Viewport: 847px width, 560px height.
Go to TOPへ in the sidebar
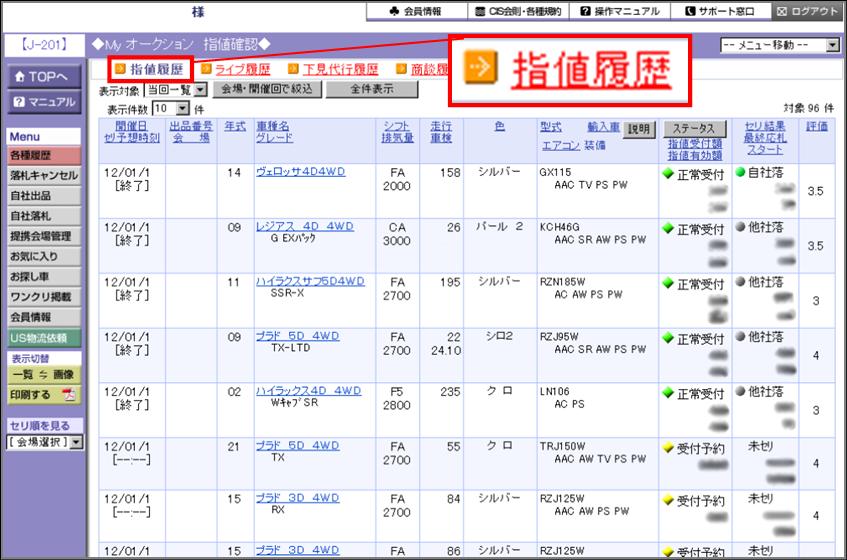pos(45,77)
